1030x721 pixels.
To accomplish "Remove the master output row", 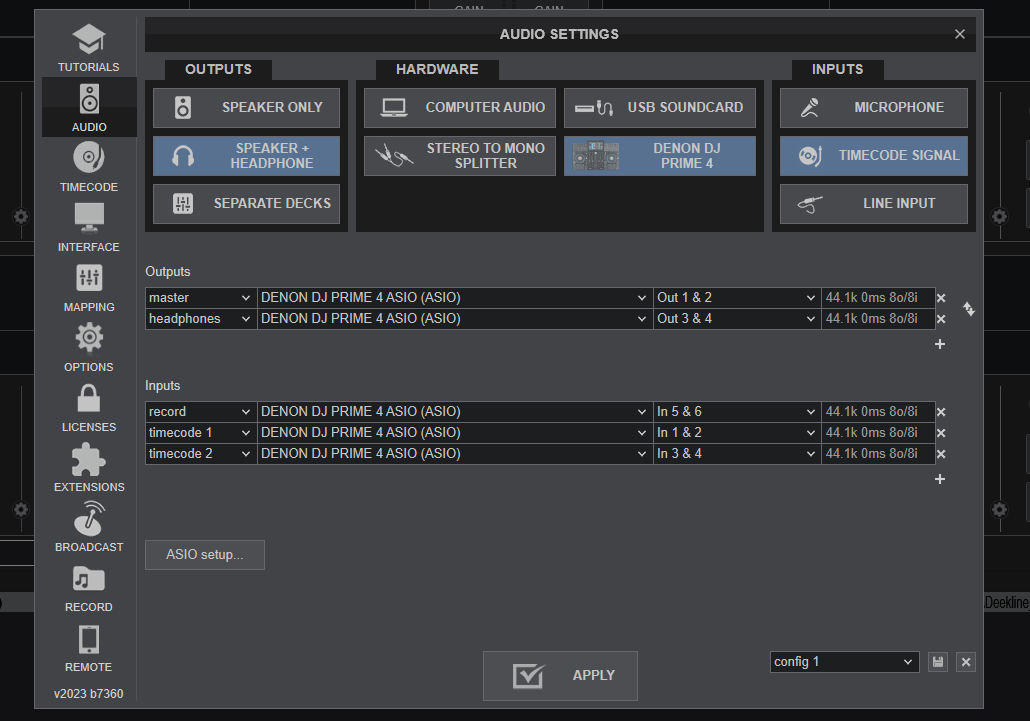I will pos(941,298).
